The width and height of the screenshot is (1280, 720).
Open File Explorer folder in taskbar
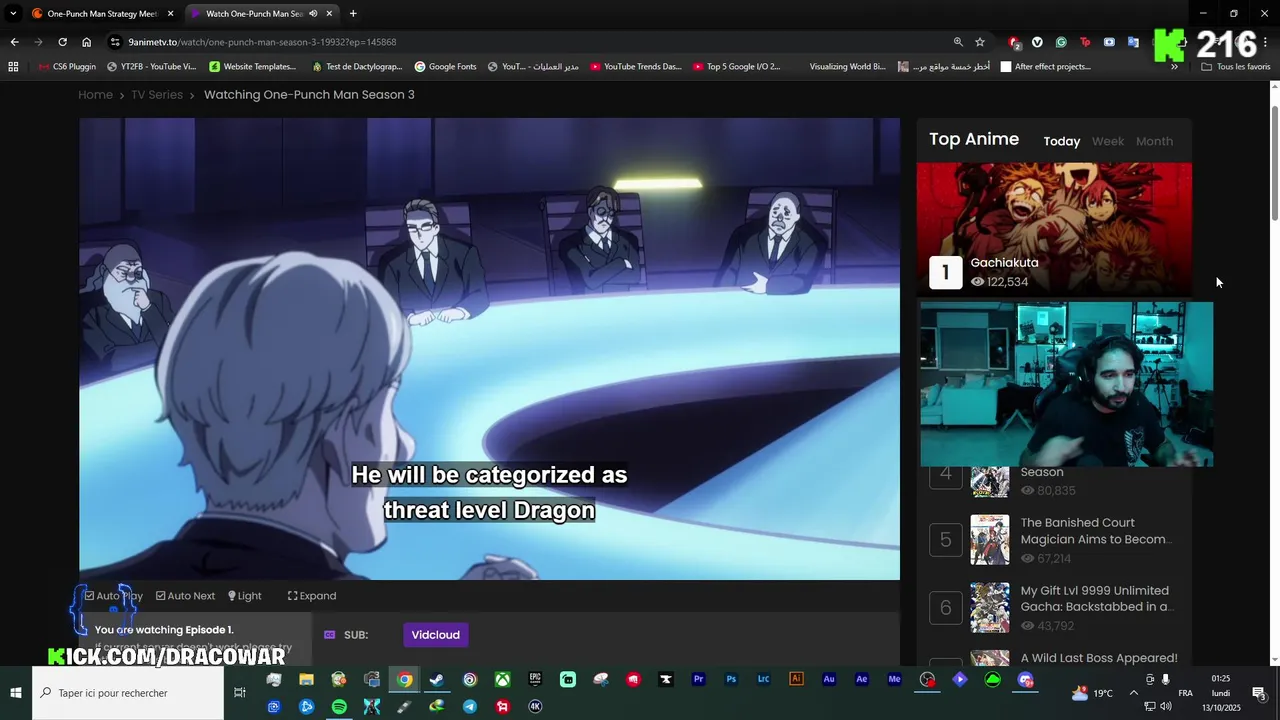pyautogui.click(x=306, y=680)
